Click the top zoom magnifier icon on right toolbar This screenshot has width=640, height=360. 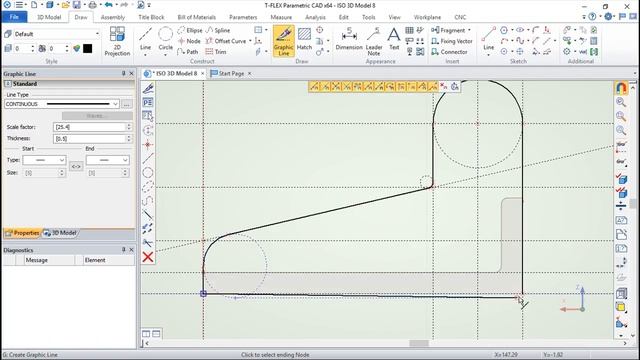coord(621,102)
